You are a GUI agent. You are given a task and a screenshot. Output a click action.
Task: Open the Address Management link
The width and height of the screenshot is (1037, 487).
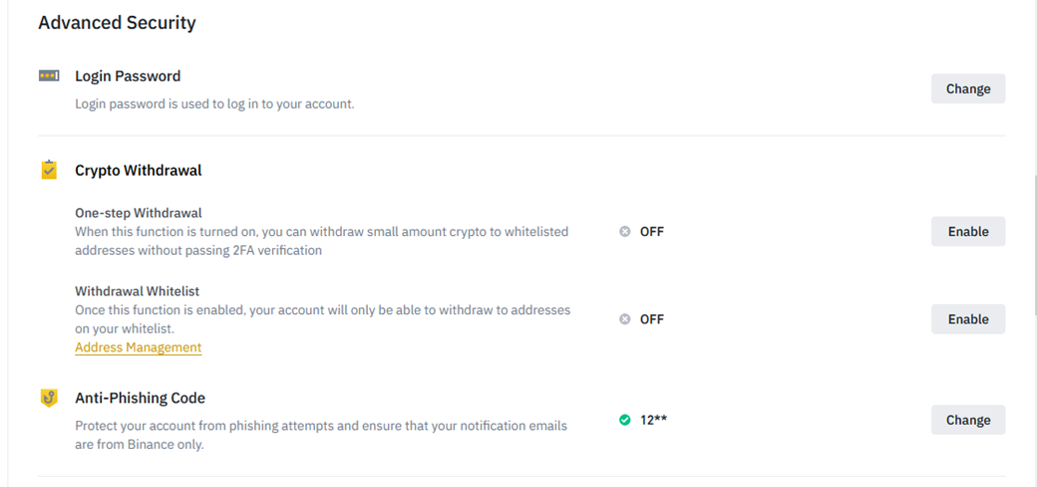pos(138,347)
